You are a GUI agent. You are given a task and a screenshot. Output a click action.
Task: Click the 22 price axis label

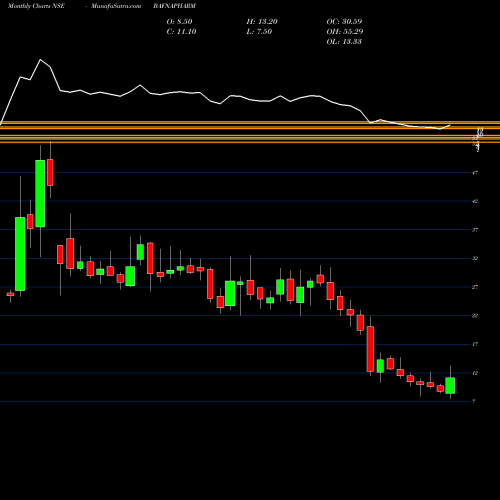[475, 315]
